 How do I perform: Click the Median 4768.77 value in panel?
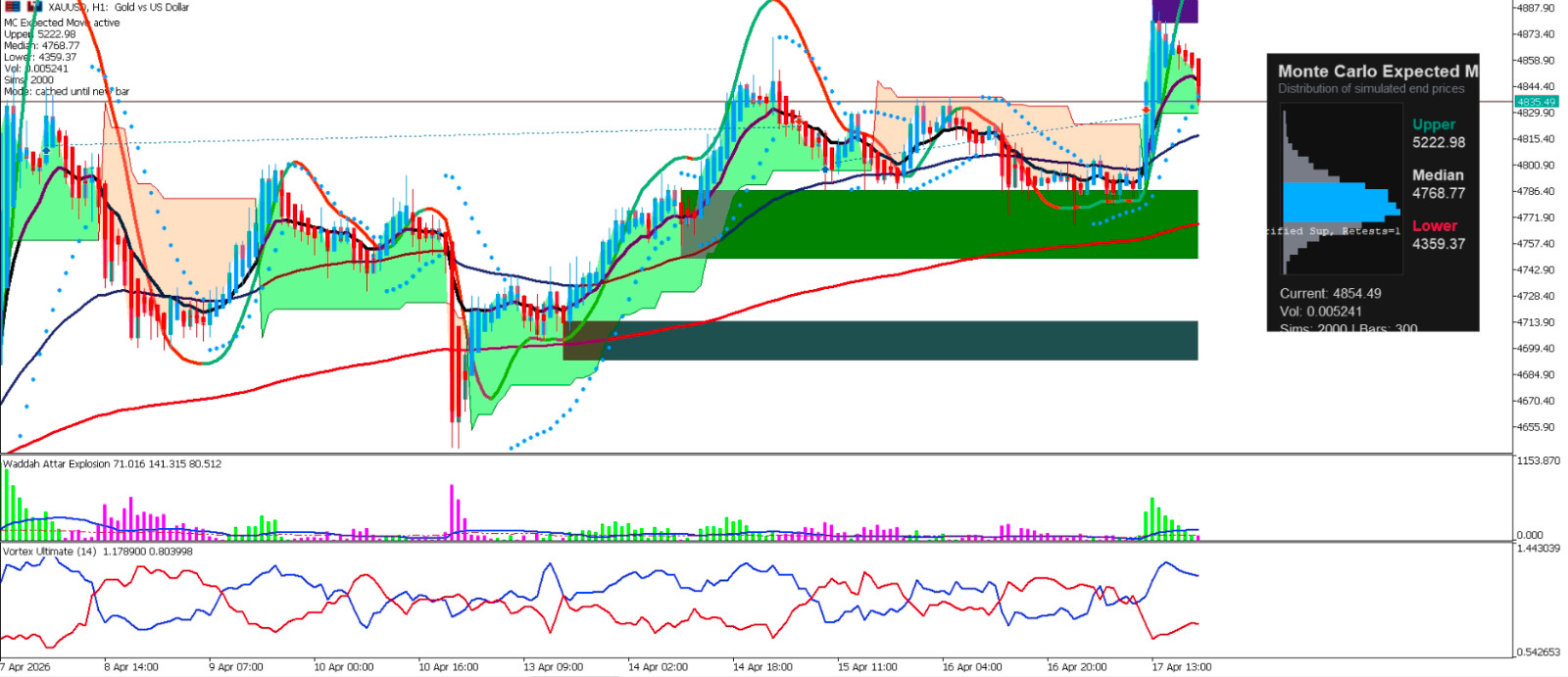point(1439,193)
